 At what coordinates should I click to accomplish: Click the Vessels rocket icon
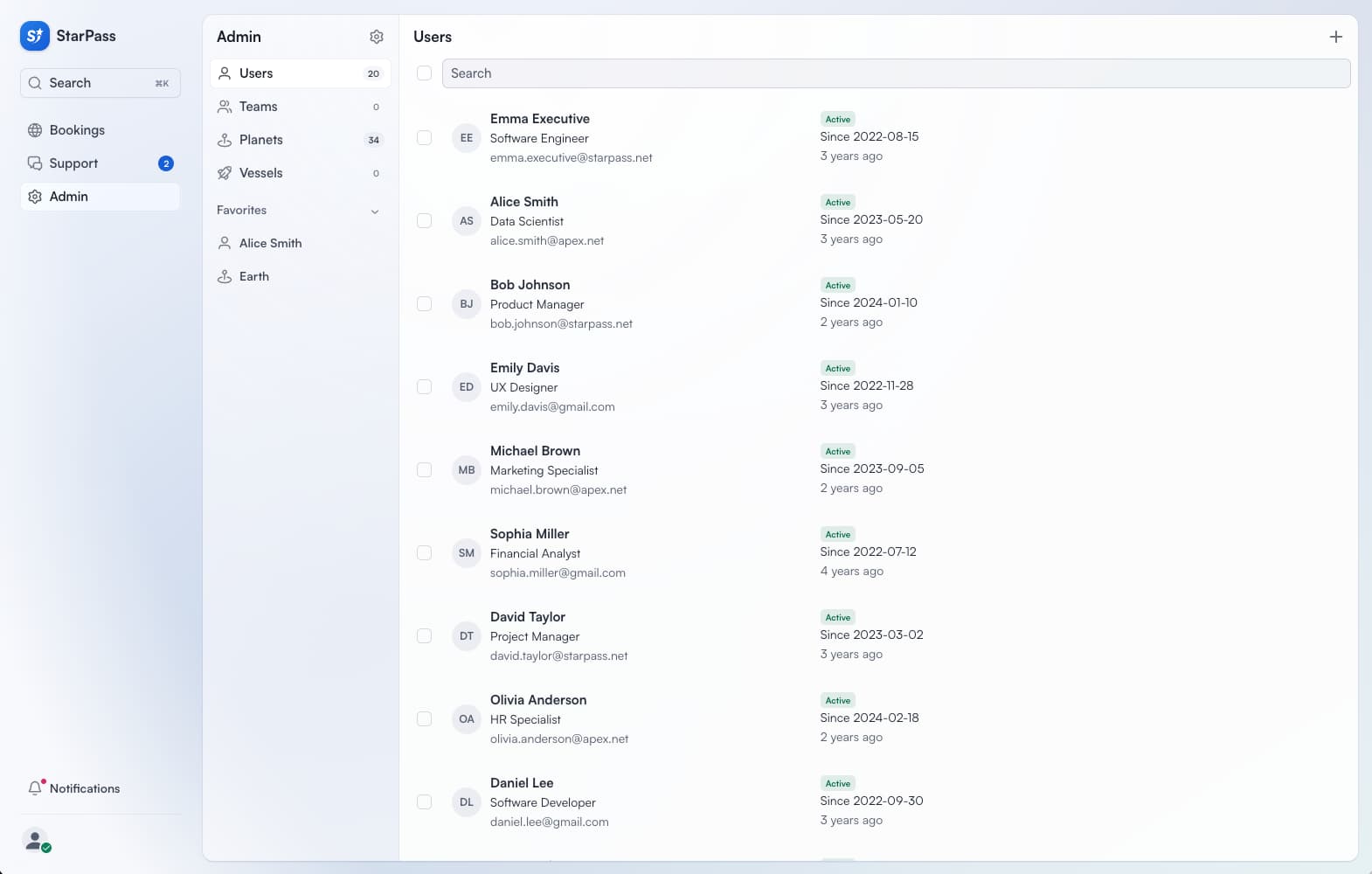[225, 173]
